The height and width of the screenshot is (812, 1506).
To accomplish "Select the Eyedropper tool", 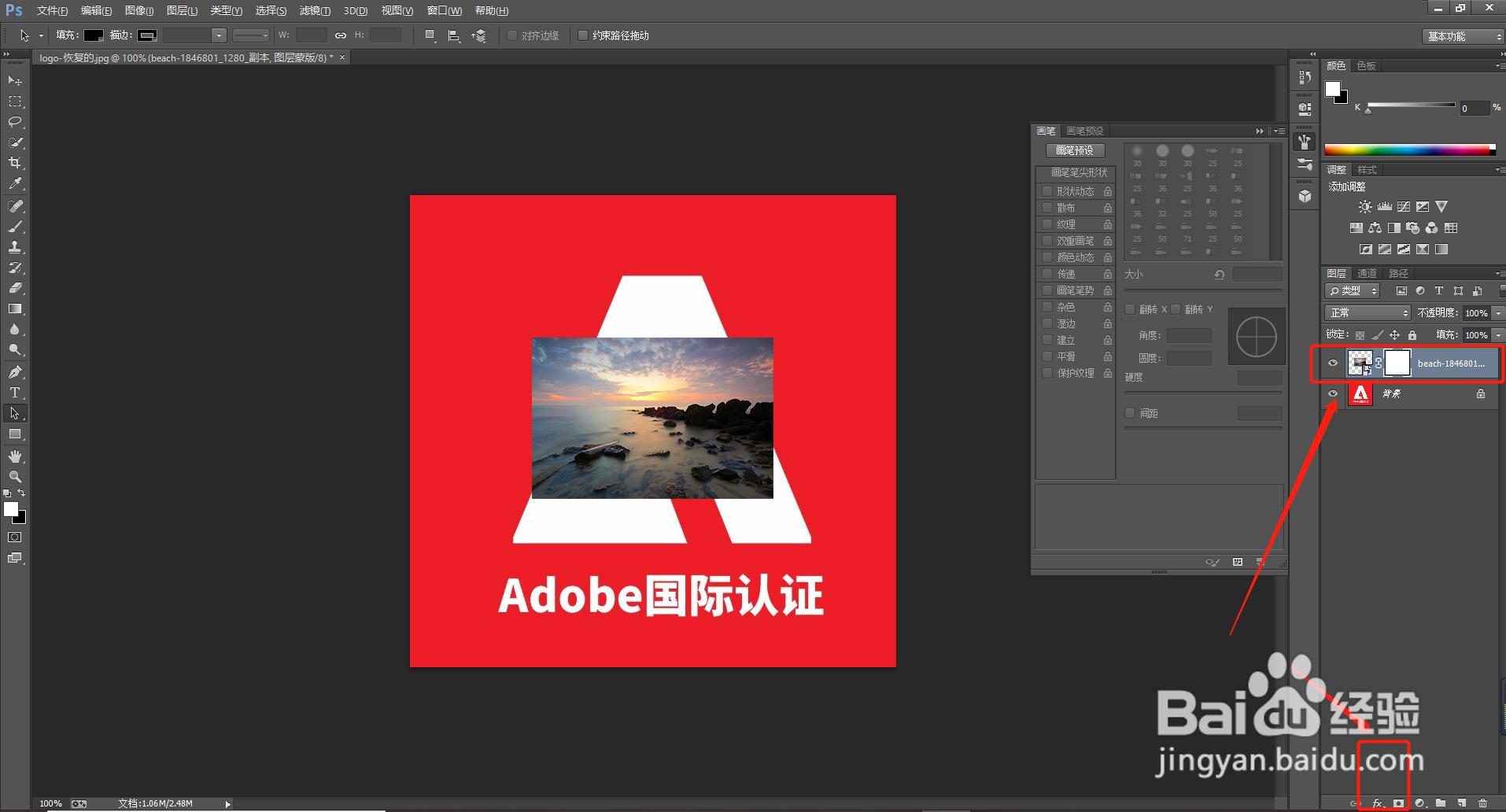I will [15, 183].
